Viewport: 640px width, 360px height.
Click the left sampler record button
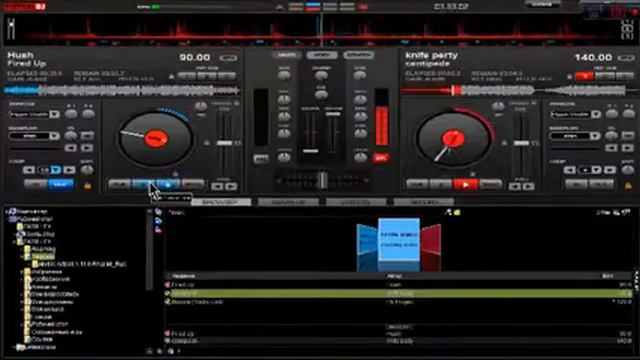[87, 136]
